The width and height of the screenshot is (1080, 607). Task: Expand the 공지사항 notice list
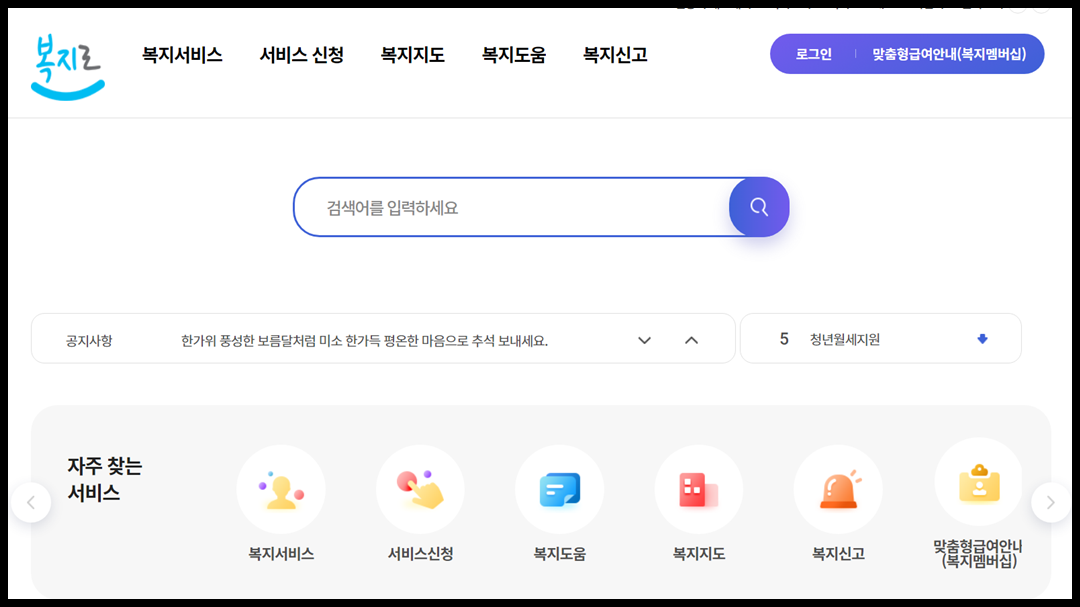644,339
